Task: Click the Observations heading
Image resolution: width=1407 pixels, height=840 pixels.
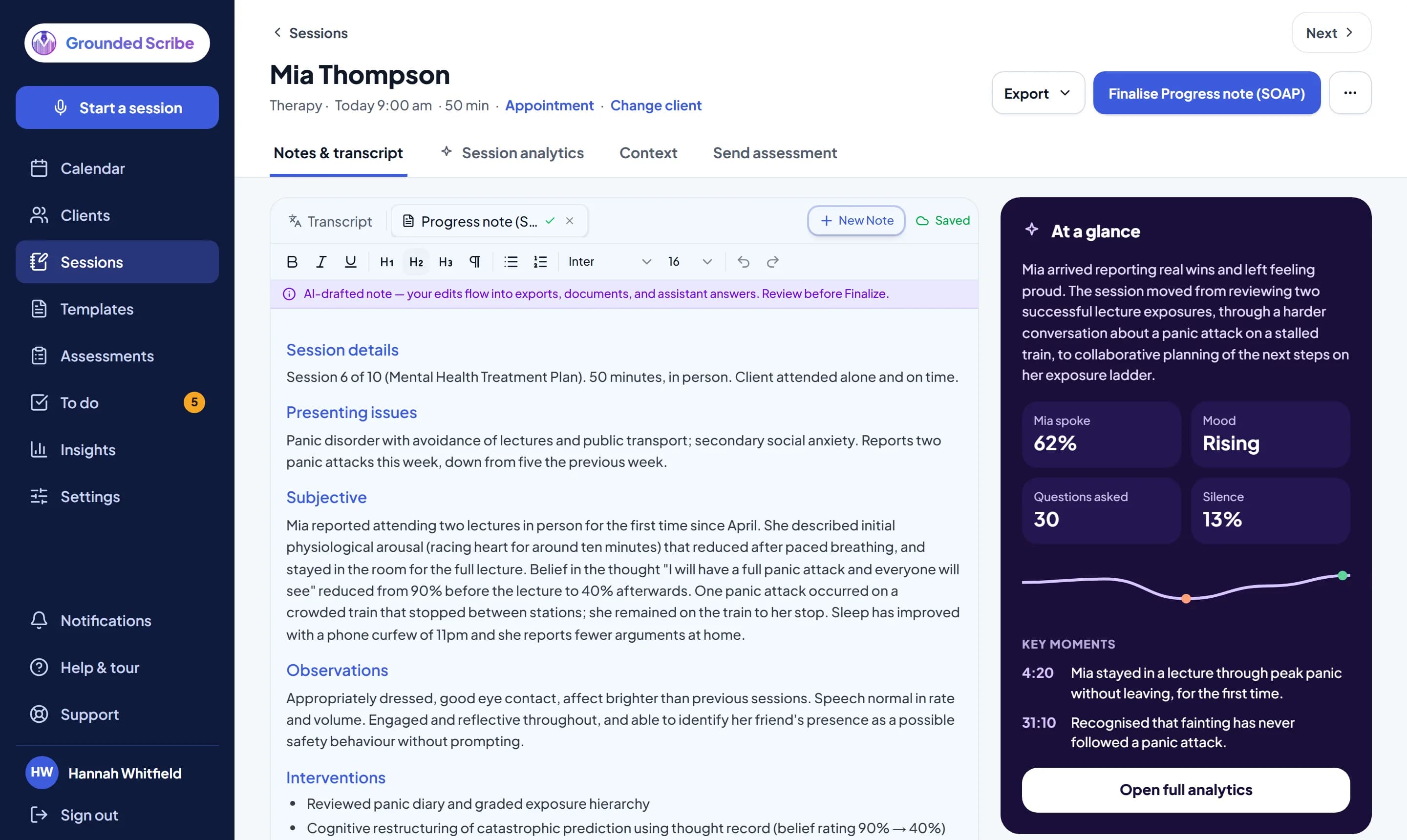Action: [337, 670]
